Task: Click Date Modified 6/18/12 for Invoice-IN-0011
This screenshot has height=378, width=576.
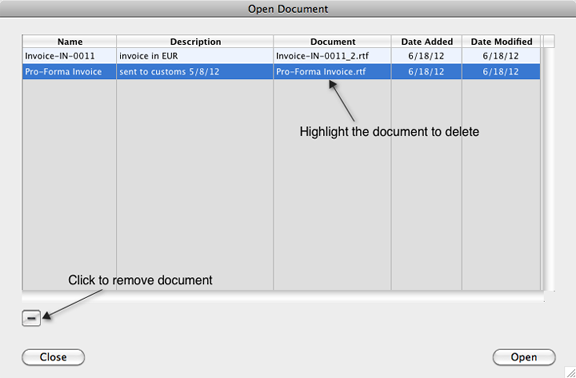Action: coord(501,56)
